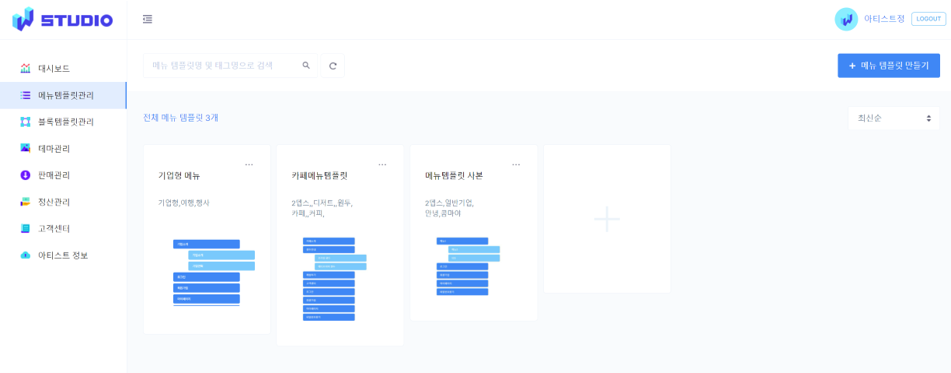Click the user avatar icon

click(x=846, y=19)
